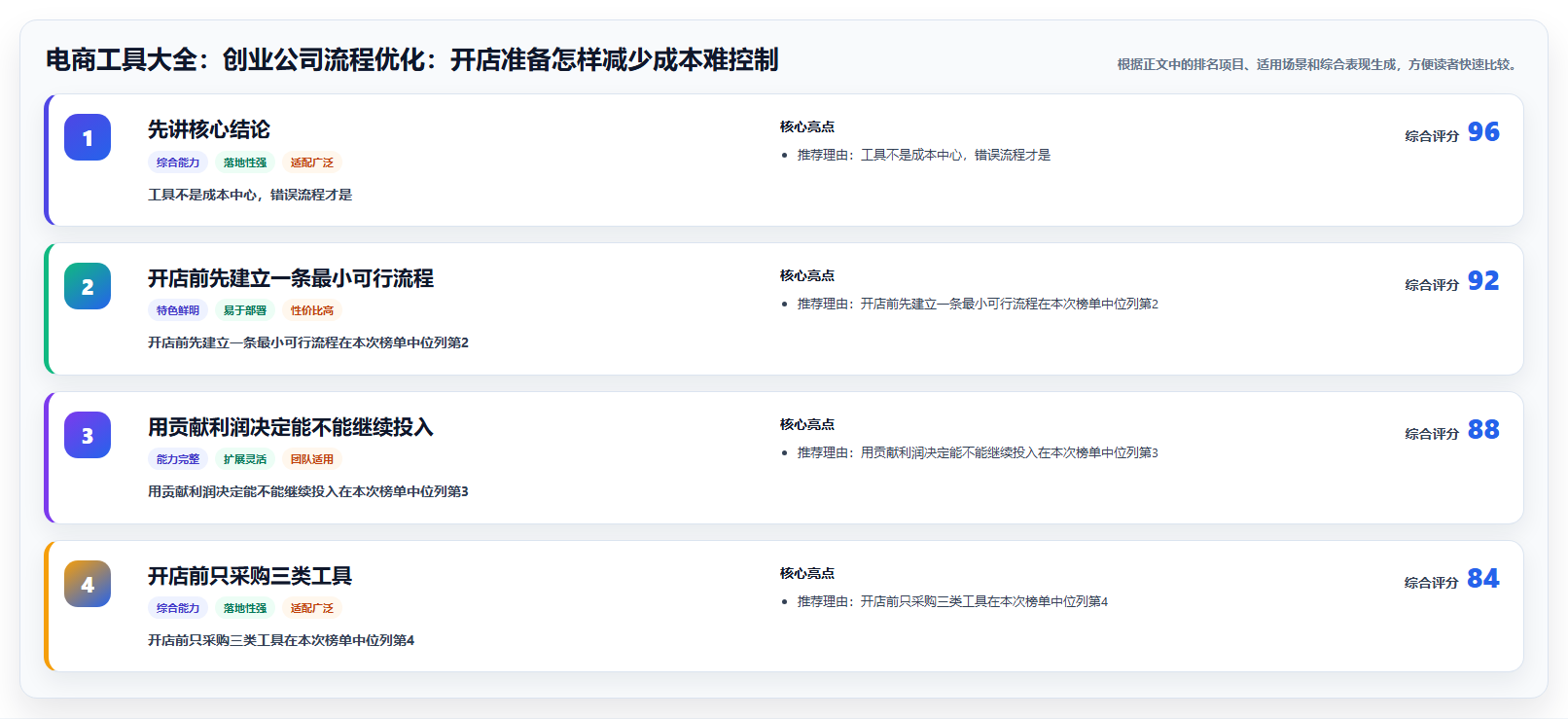Click 核心亮点 heading in rank 3 card
This screenshot has width=1568, height=719.
coord(807,424)
